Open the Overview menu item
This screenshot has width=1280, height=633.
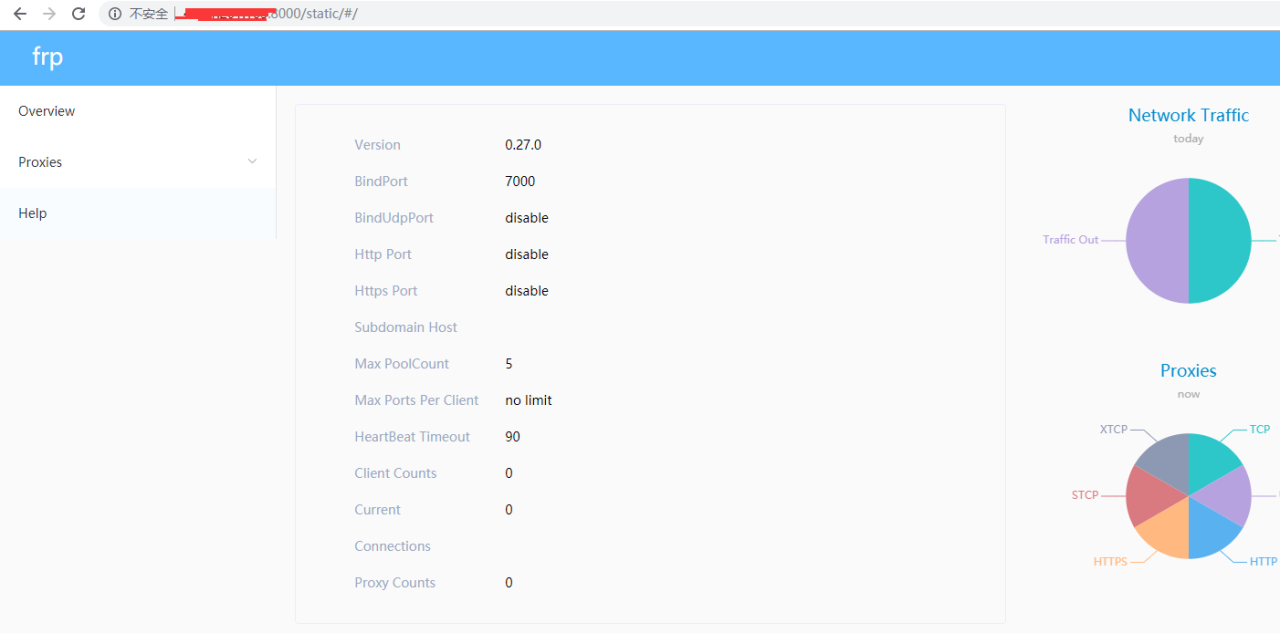click(x=138, y=111)
